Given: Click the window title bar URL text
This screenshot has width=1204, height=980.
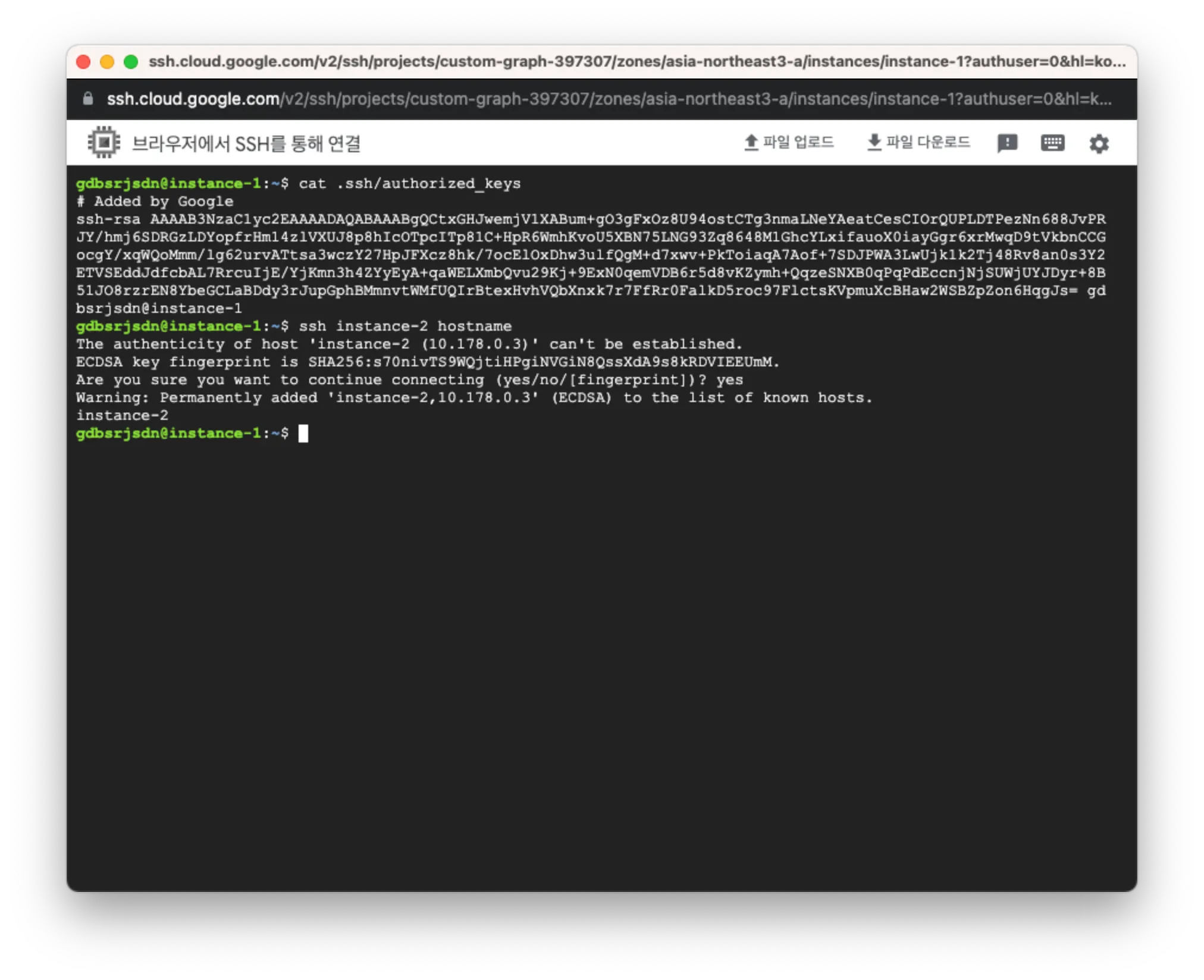Looking at the screenshot, I should (637, 62).
